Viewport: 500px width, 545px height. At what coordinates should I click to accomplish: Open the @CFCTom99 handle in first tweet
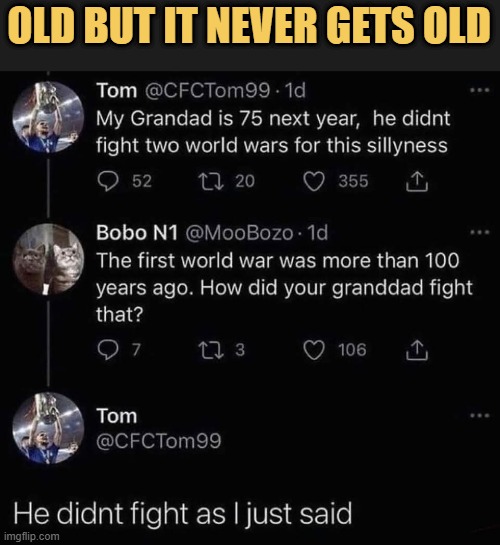pyautogui.click(x=207, y=91)
